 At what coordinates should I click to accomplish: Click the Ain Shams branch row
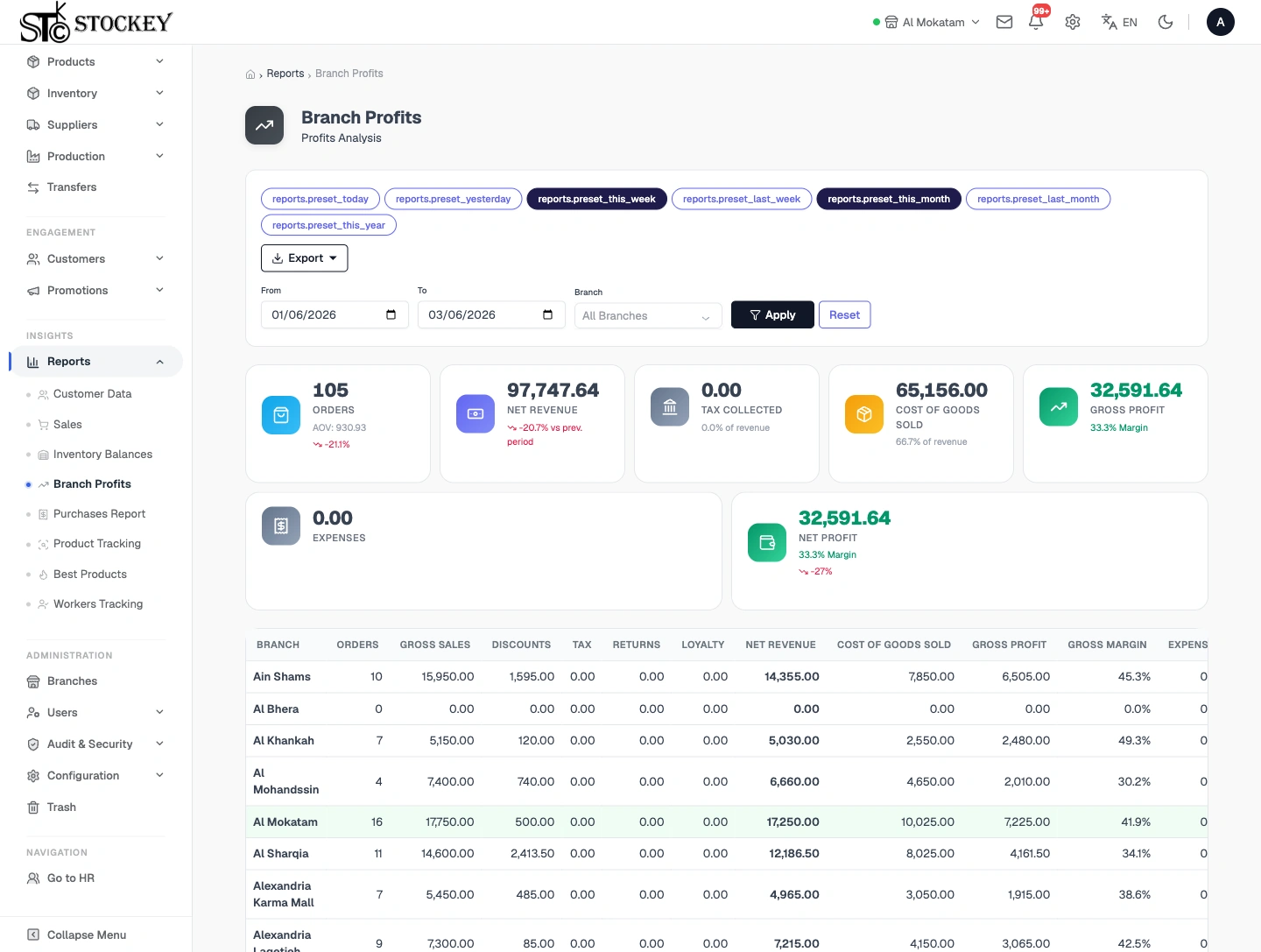pyautogui.click(x=726, y=677)
